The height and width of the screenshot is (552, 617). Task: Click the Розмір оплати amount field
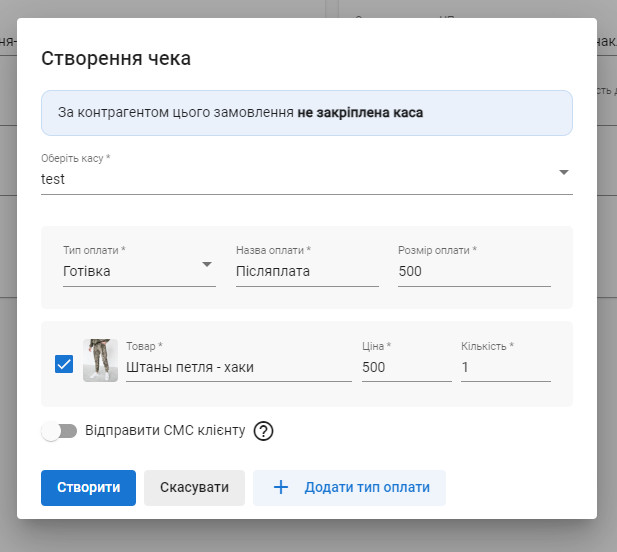(x=474, y=271)
